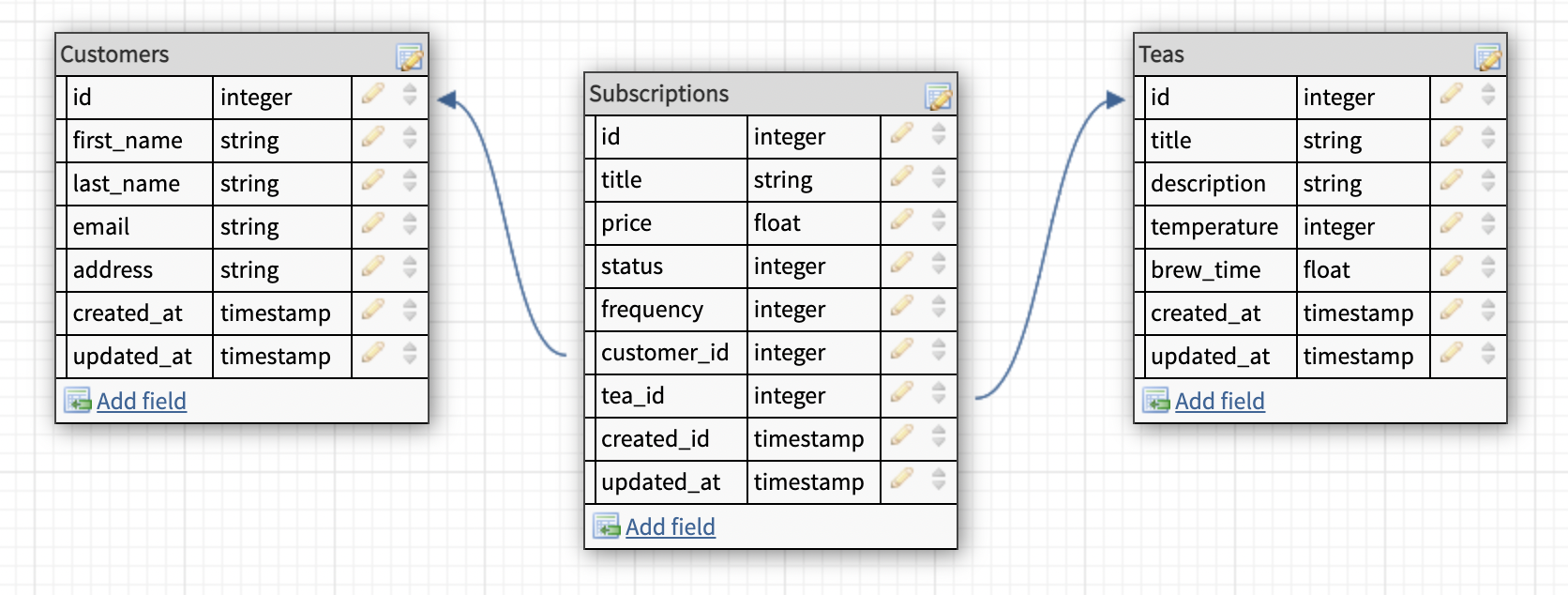This screenshot has height=595, width=1568.
Task: Select the brew_time field name
Action: click(x=1206, y=270)
